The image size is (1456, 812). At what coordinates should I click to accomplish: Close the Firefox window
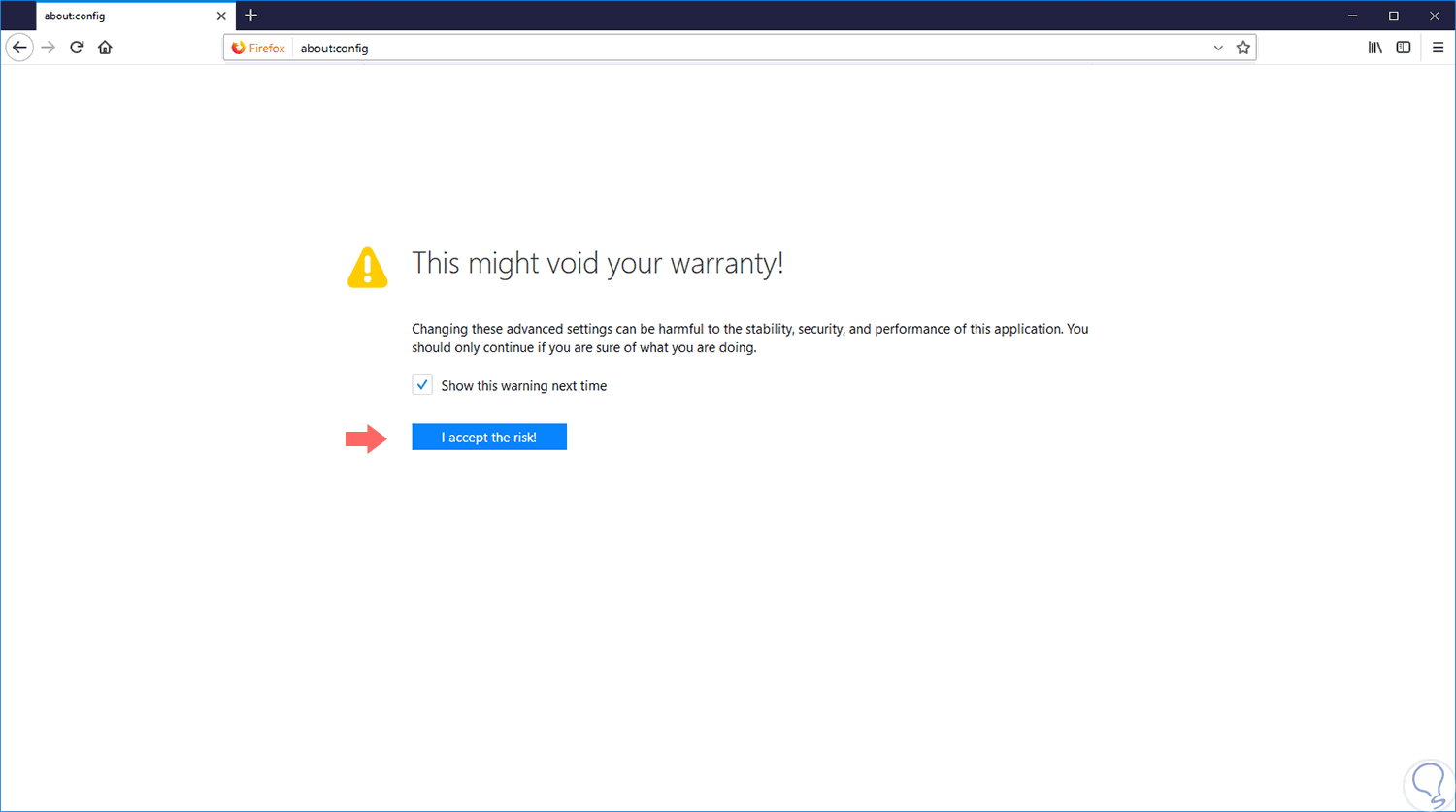[1435, 16]
